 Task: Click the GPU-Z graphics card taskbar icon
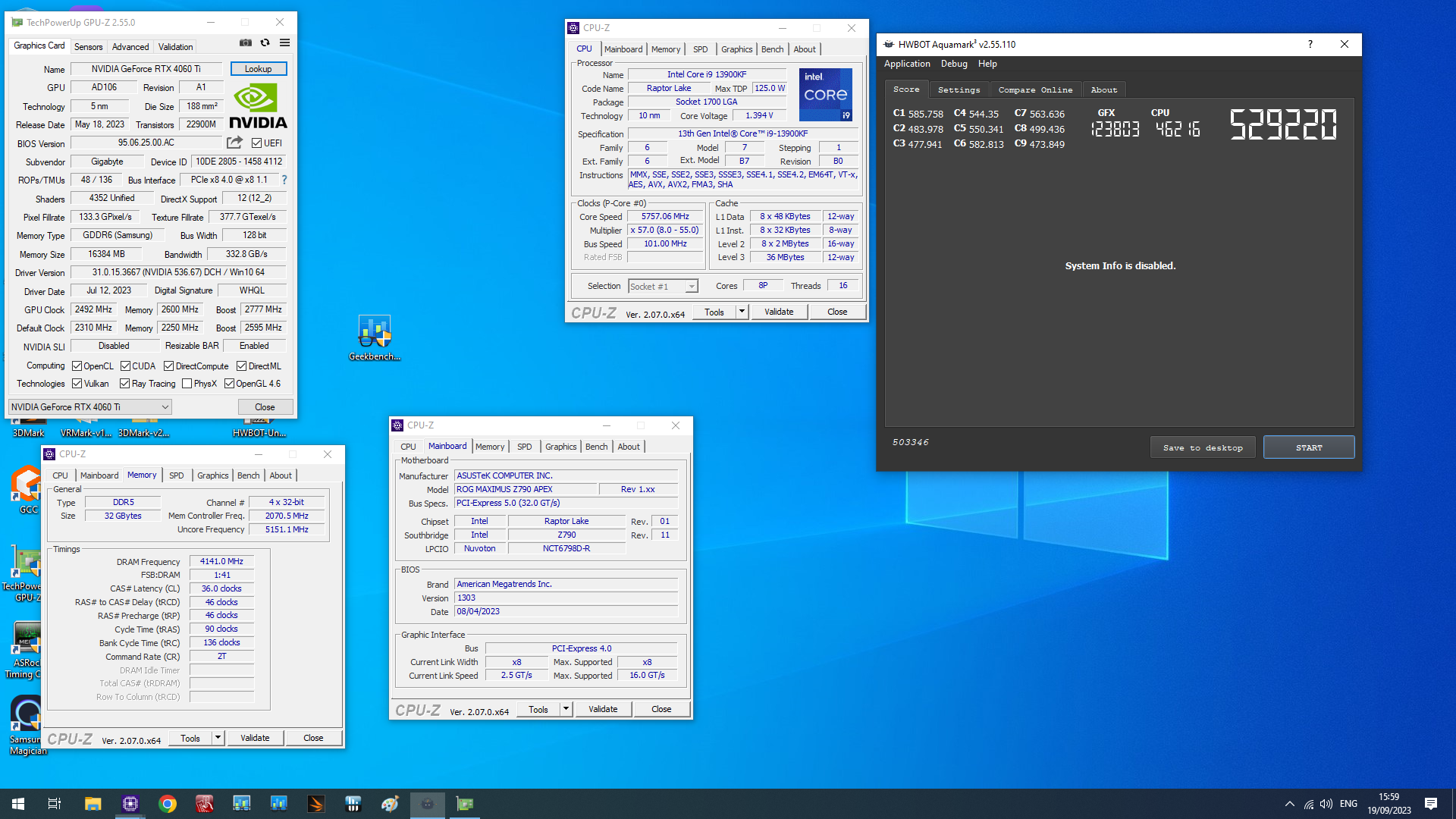[464, 804]
